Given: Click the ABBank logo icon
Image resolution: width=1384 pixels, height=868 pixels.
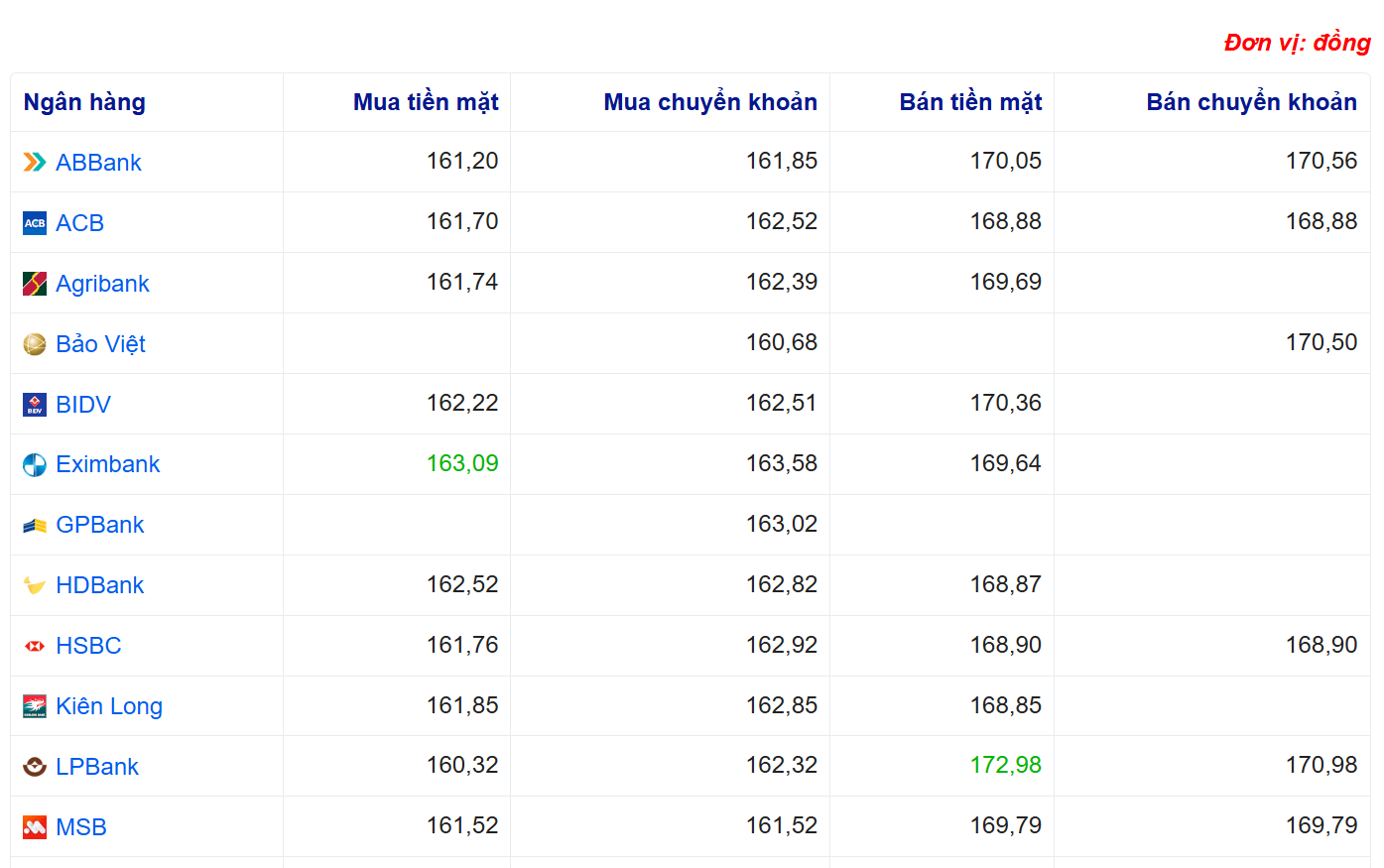Looking at the screenshot, I should [35, 163].
